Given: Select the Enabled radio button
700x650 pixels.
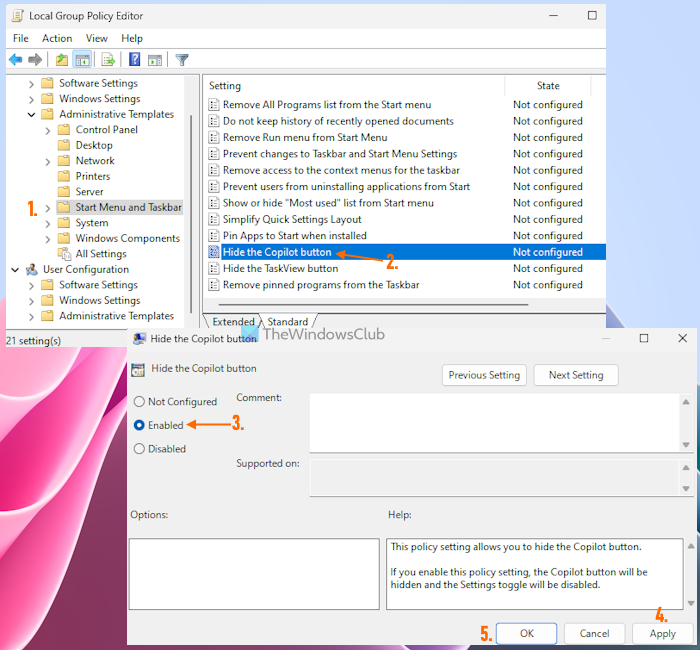Looking at the screenshot, I should [139, 425].
